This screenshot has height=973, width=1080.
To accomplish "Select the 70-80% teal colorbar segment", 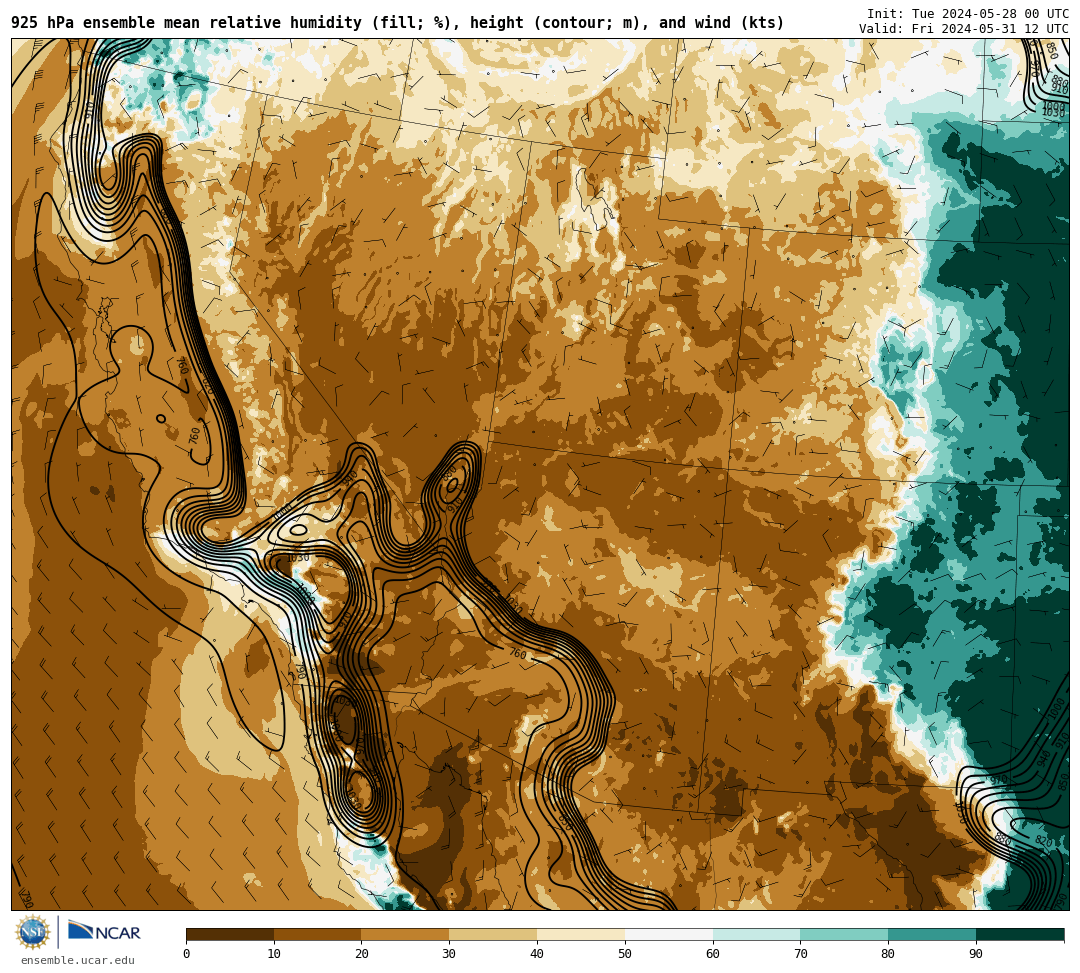I will [x=844, y=934].
